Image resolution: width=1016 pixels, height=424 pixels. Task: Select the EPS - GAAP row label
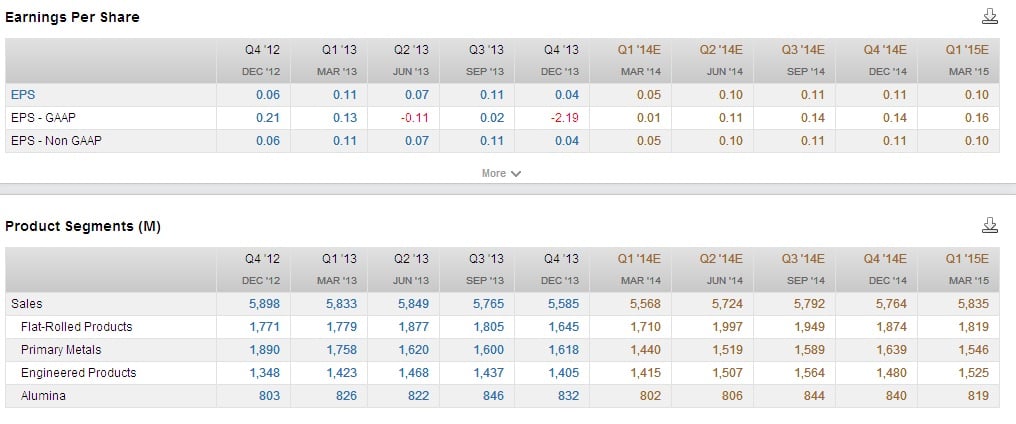44,118
